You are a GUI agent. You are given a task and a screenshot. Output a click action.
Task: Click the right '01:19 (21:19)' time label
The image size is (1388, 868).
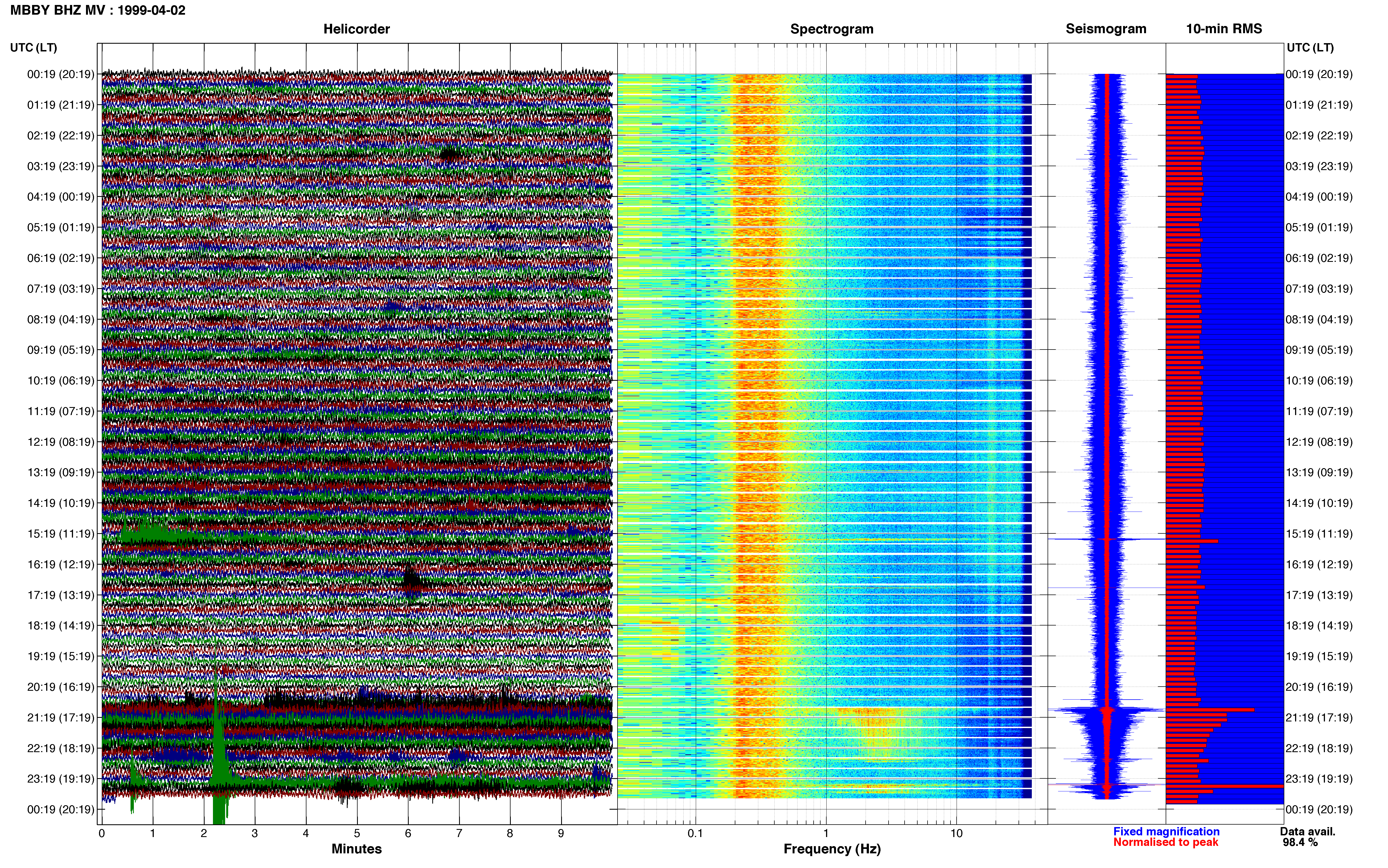(x=1319, y=105)
